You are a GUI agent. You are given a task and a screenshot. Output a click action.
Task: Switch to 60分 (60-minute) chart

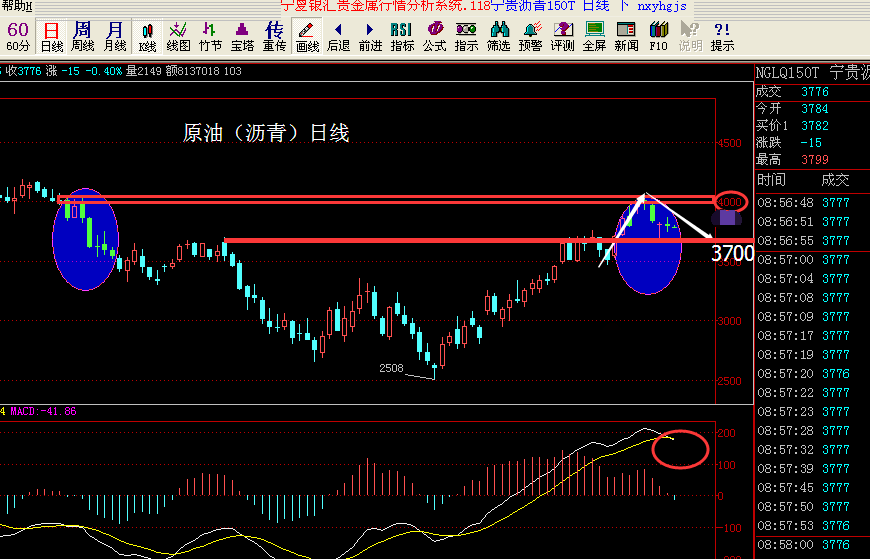click(x=18, y=37)
